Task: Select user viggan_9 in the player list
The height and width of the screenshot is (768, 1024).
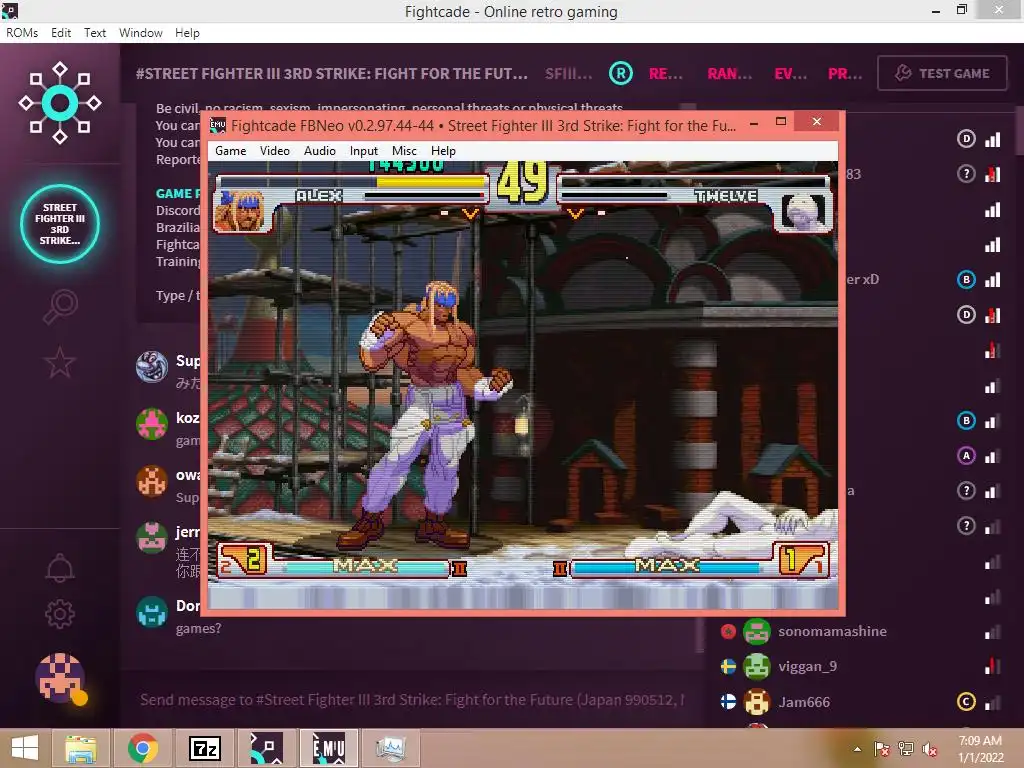Action: pyautogui.click(x=807, y=667)
